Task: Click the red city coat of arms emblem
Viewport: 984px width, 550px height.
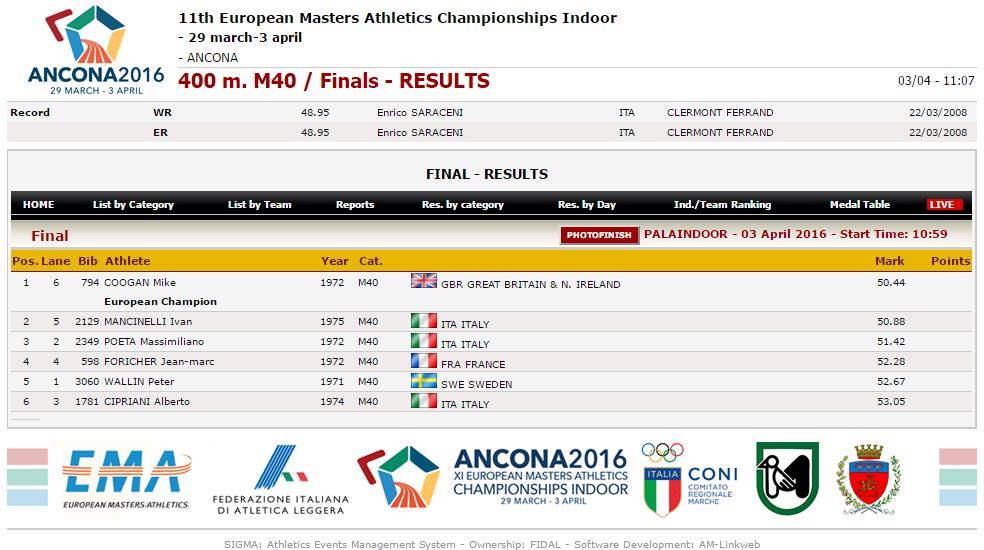Action: tap(869, 480)
